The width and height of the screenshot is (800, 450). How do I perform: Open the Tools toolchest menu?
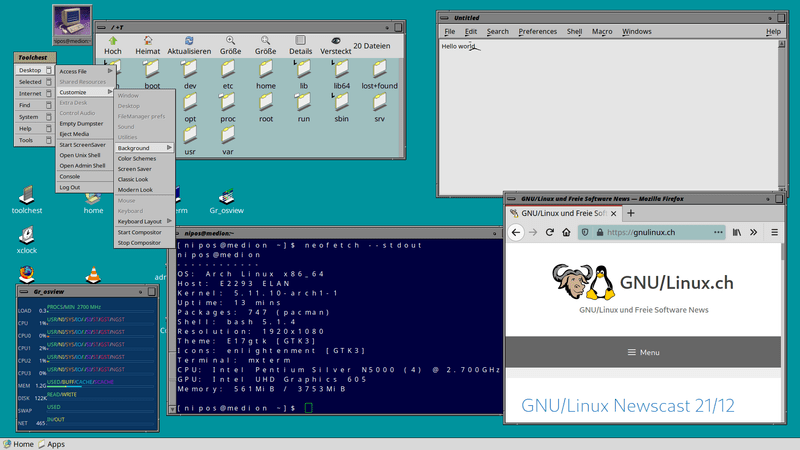34,140
